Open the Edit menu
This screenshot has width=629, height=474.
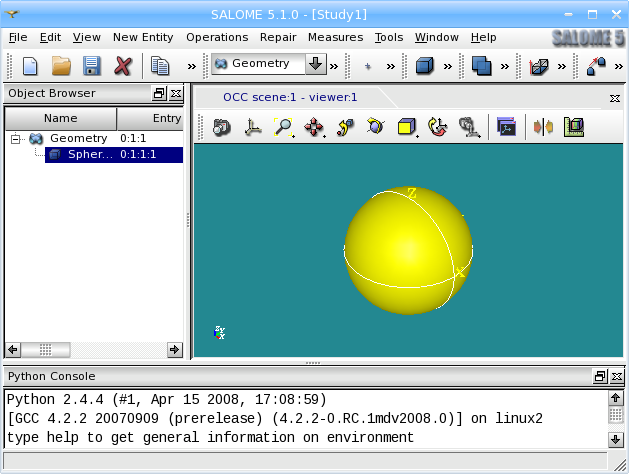point(50,37)
